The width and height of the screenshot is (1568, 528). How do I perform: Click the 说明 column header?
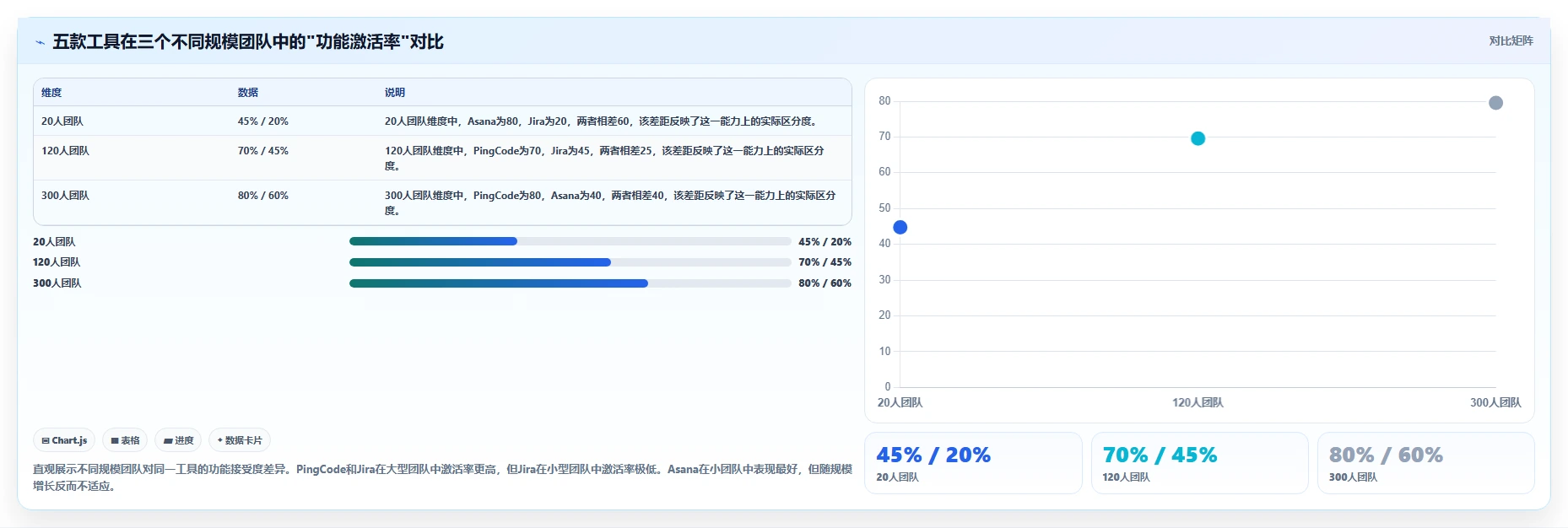395,93
